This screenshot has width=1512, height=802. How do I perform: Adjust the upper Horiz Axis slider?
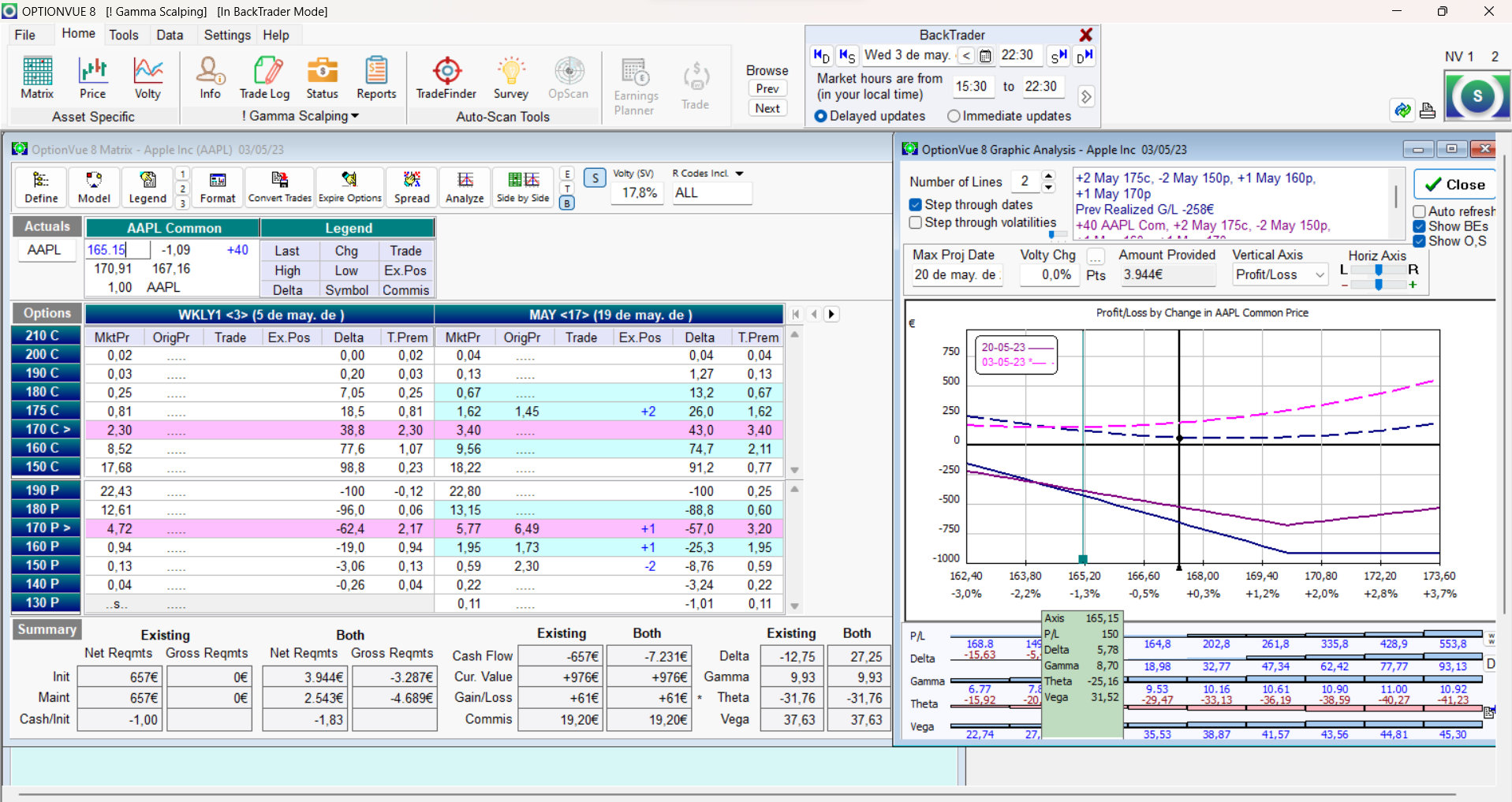pyautogui.click(x=1379, y=270)
